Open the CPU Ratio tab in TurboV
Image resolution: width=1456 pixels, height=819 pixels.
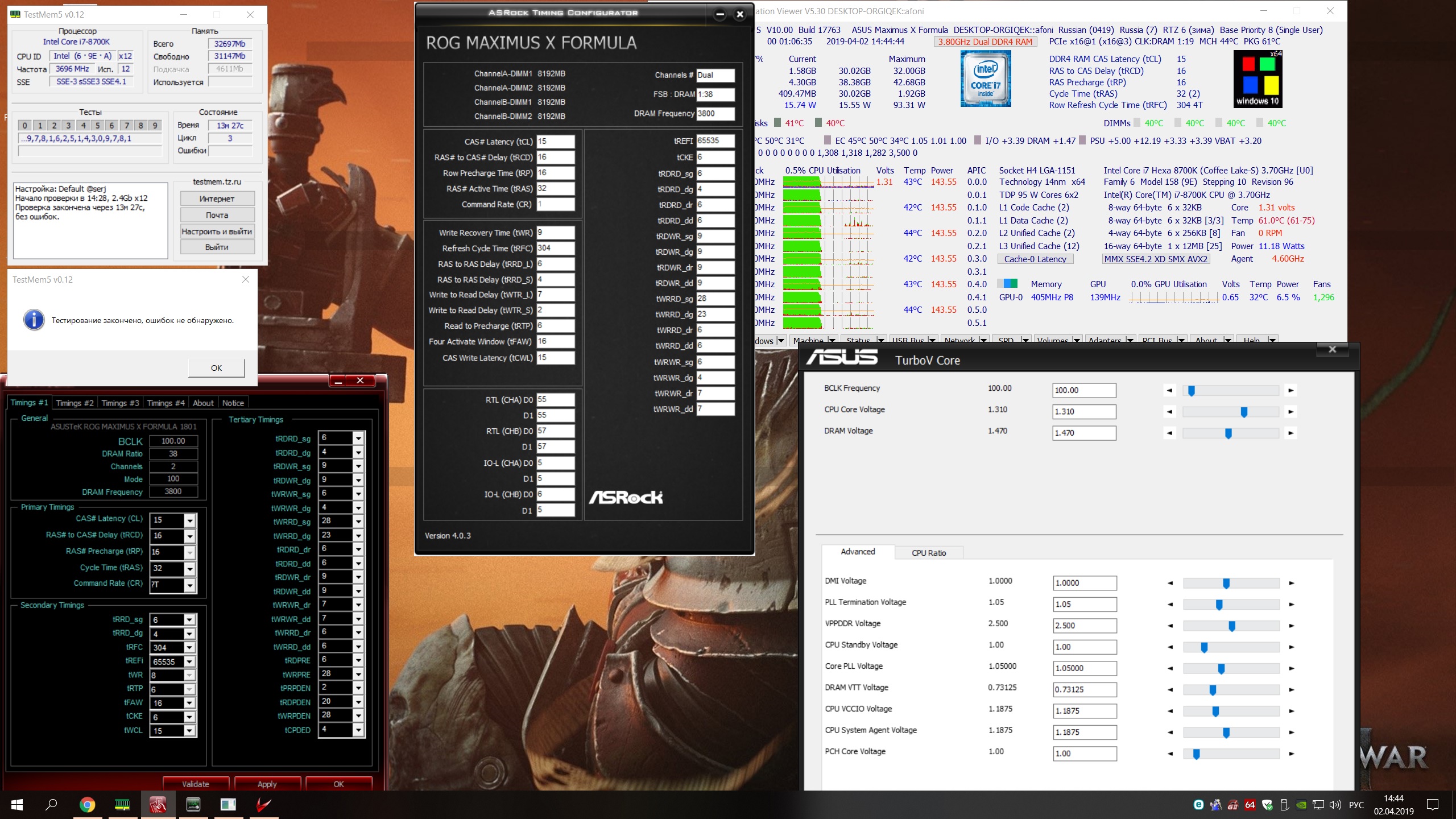click(x=928, y=553)
